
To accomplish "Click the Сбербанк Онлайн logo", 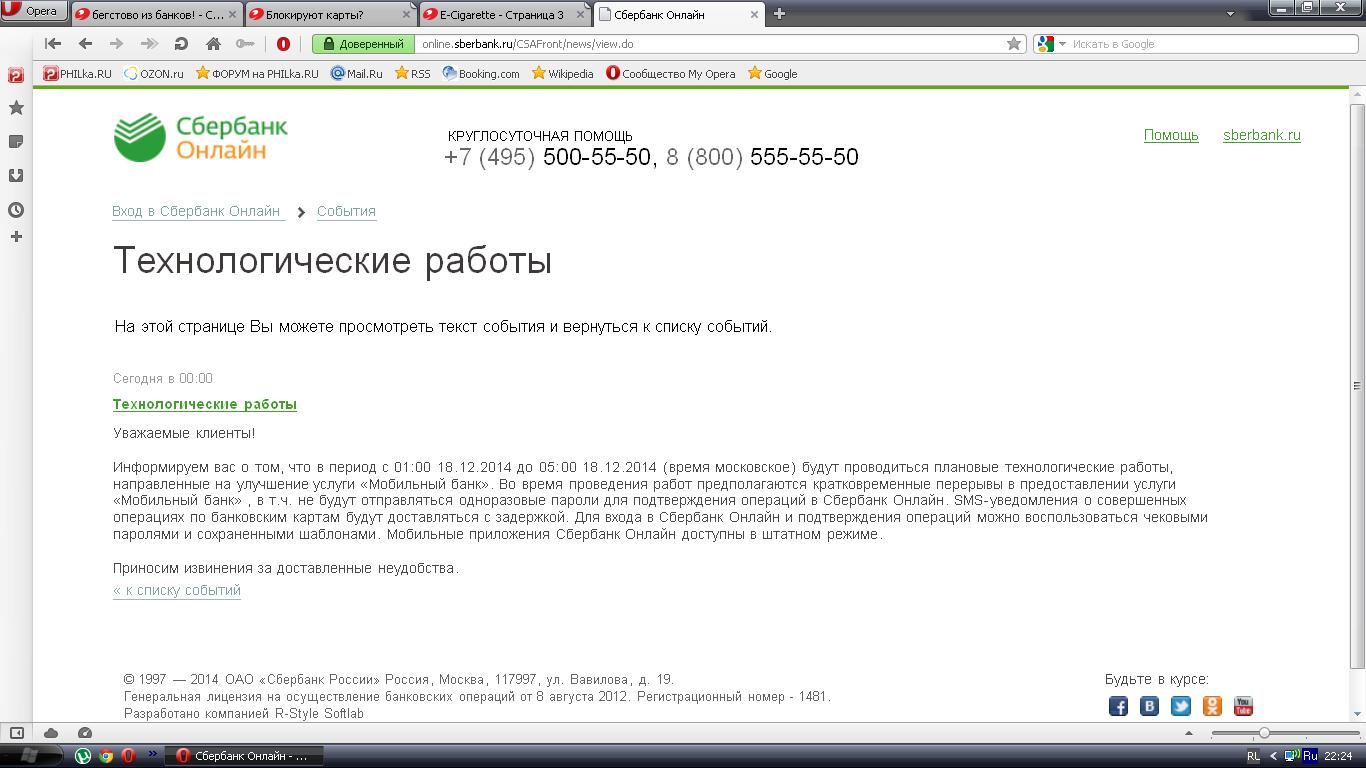I will click(x=201, y=138).
